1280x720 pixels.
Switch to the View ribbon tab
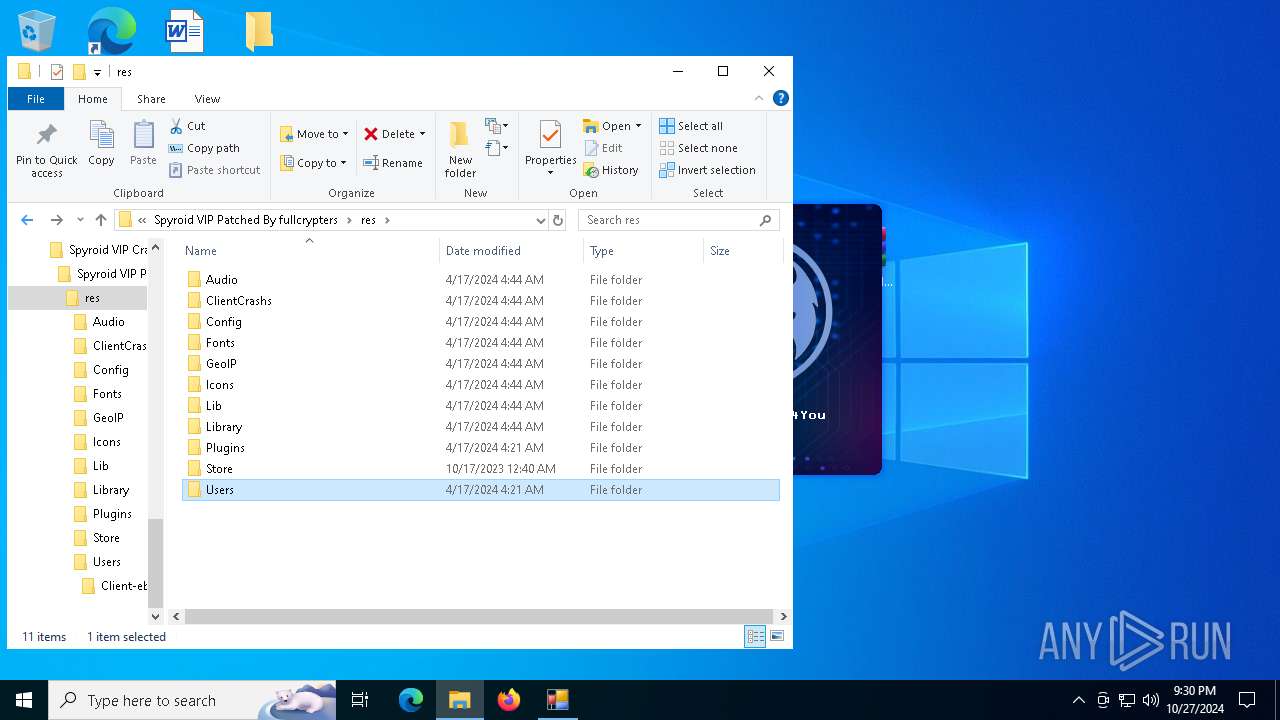tap(207, 99)
